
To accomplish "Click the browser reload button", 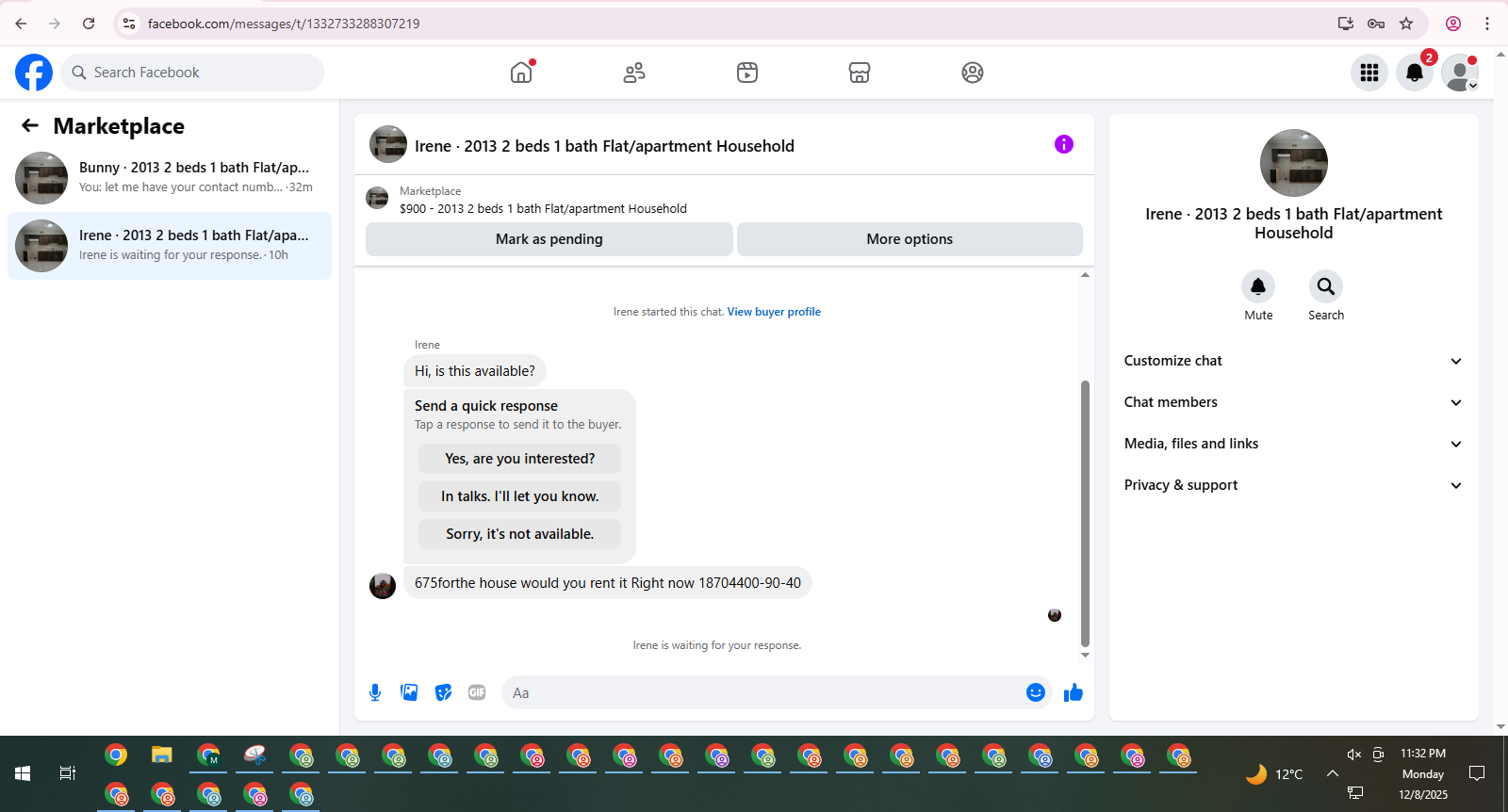I will pos(89,24).
